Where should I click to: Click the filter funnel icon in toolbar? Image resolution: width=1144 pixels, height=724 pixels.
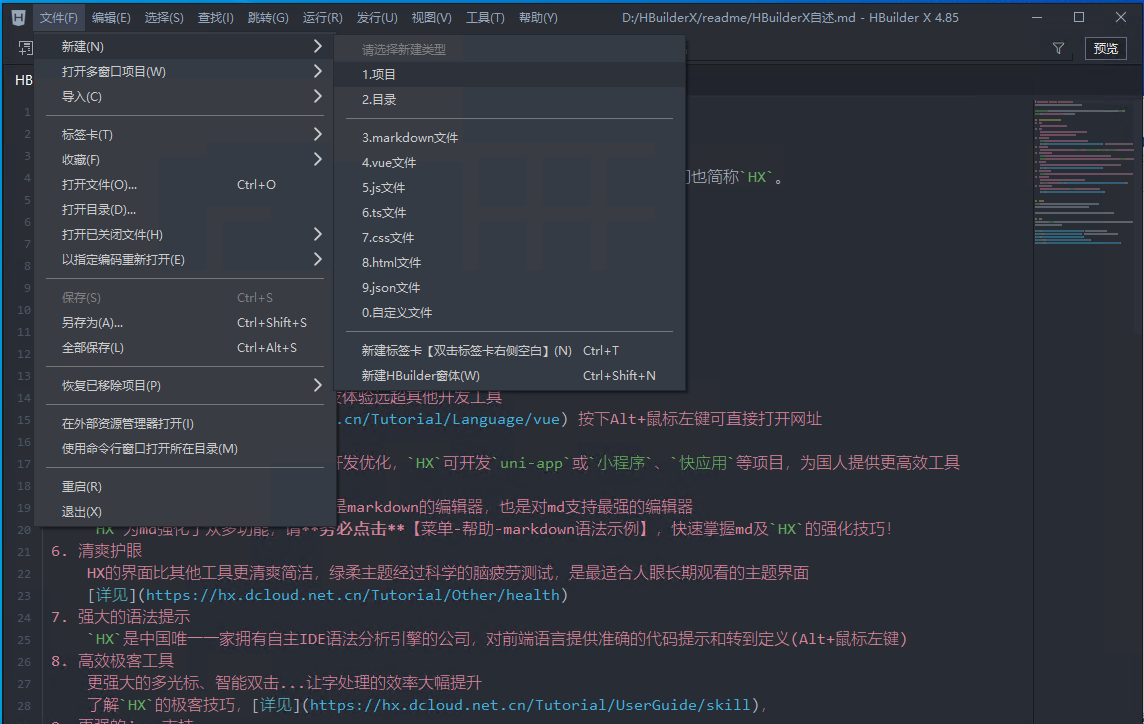click(x=1058, y=48)
